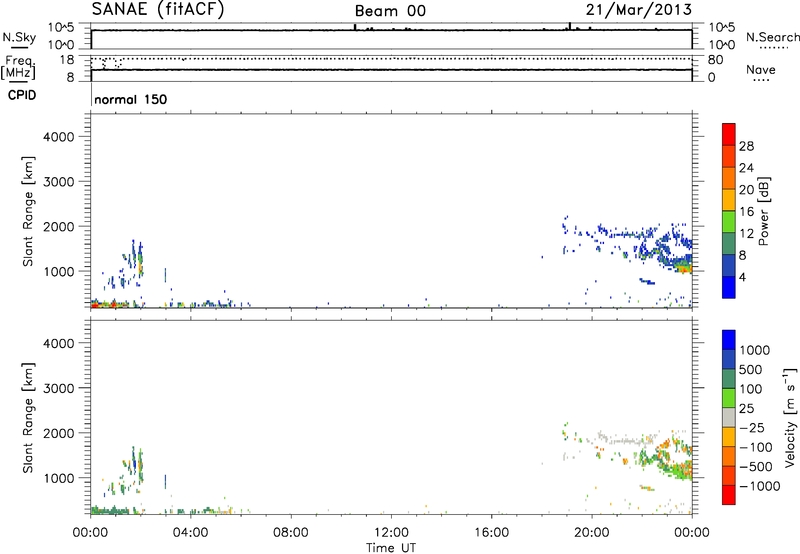Click the noise spike near 19:00 in N.Sky panel

point(570,26)
